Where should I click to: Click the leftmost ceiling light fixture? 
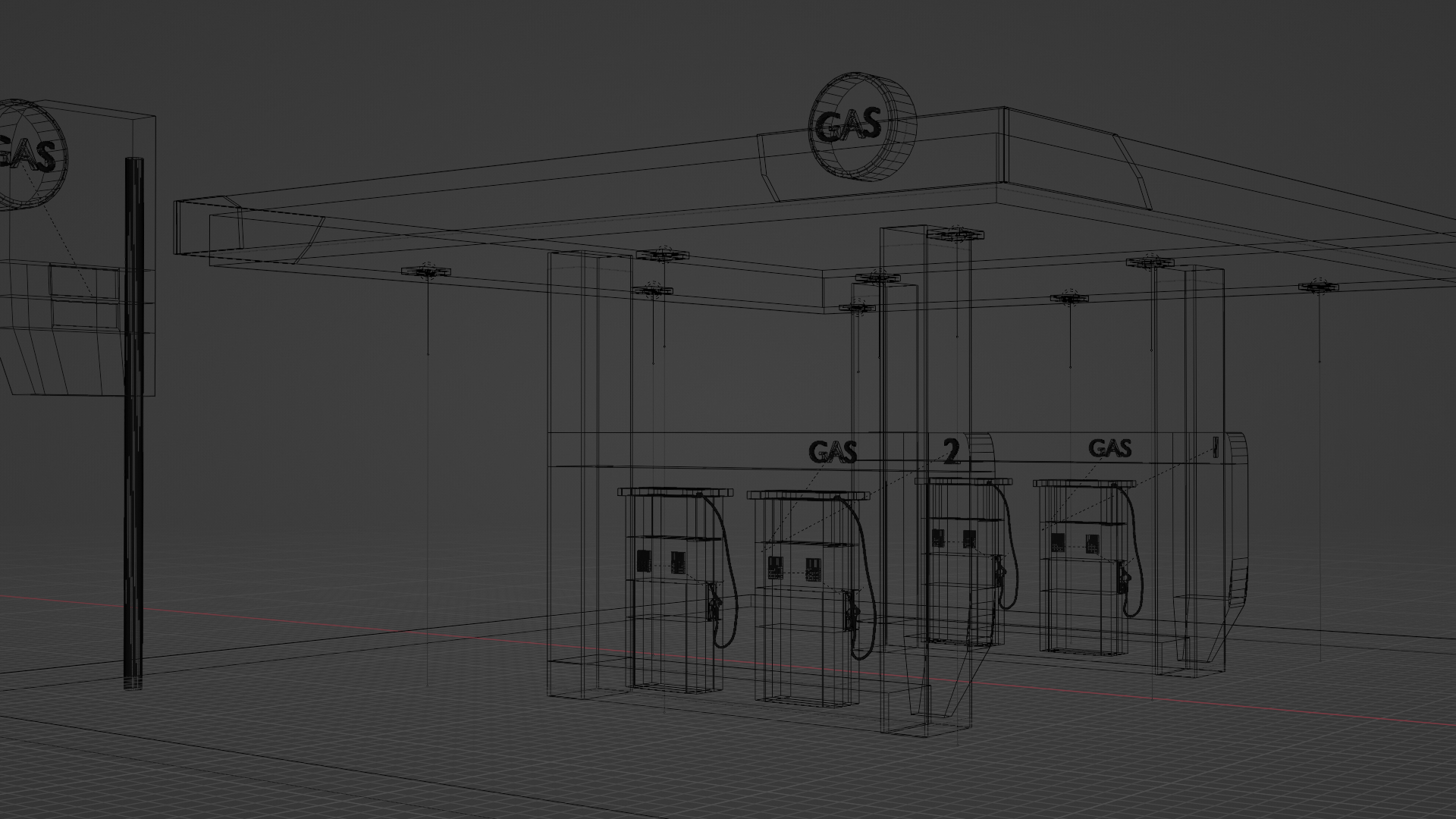click(427, 271)
